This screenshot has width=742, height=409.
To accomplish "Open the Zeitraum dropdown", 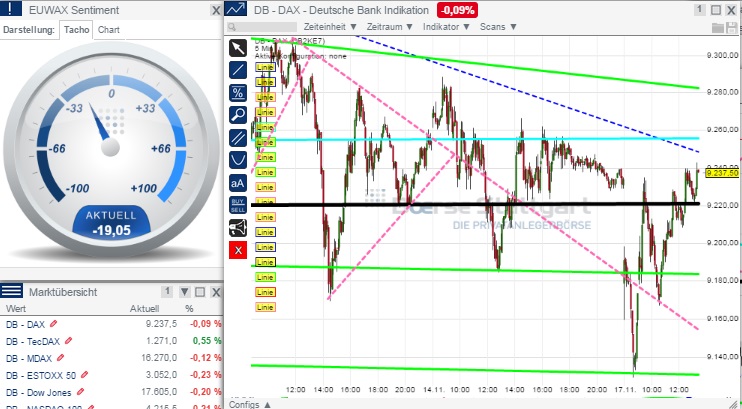I will [389, 27].
